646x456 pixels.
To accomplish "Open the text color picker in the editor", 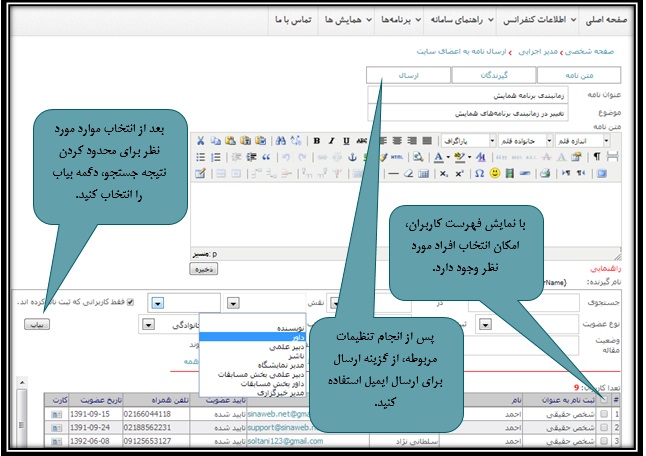I will 440,157.
